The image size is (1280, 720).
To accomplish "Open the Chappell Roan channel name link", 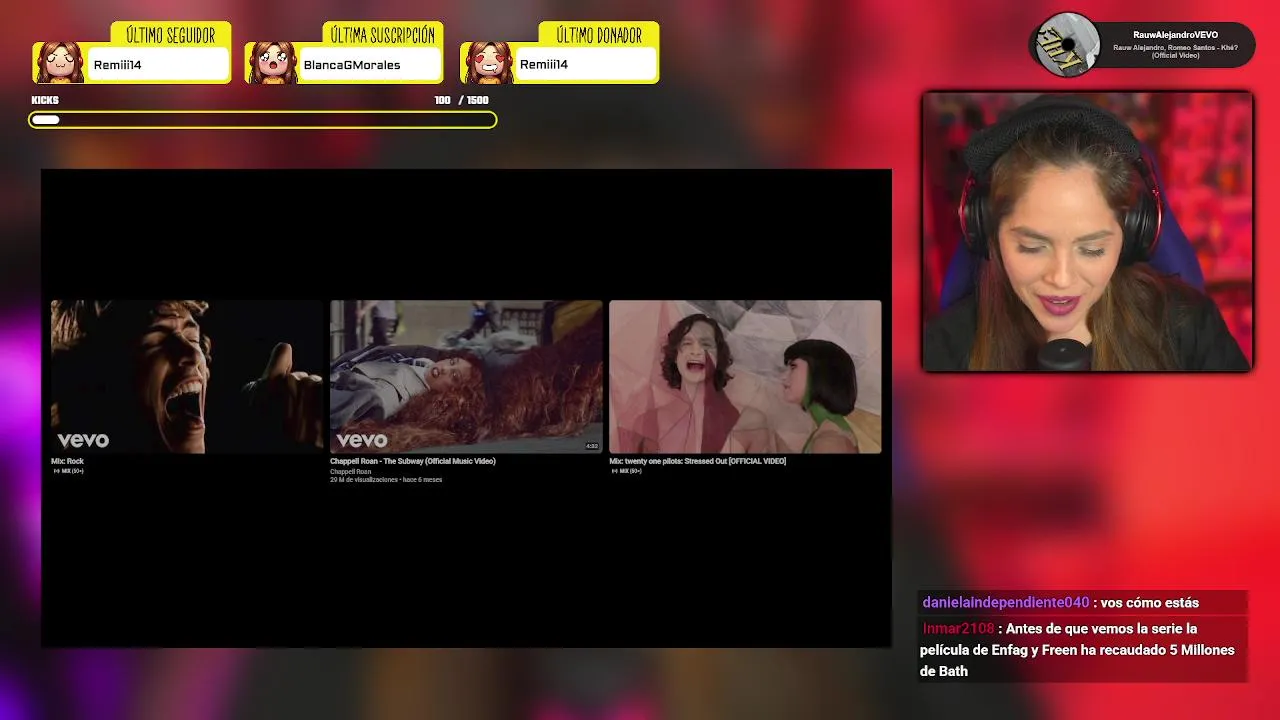I will coord(350,471).
